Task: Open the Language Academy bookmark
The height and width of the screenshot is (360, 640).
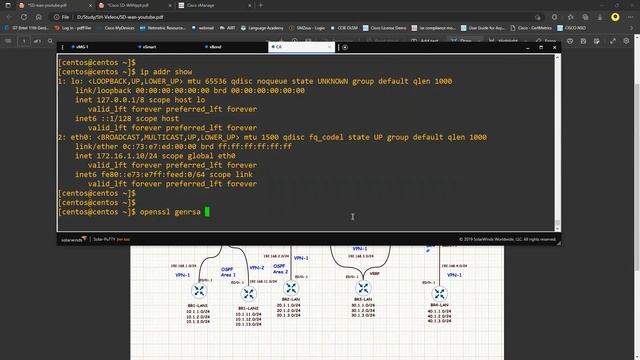Action: pyautogui.click(x=262, y=28)
